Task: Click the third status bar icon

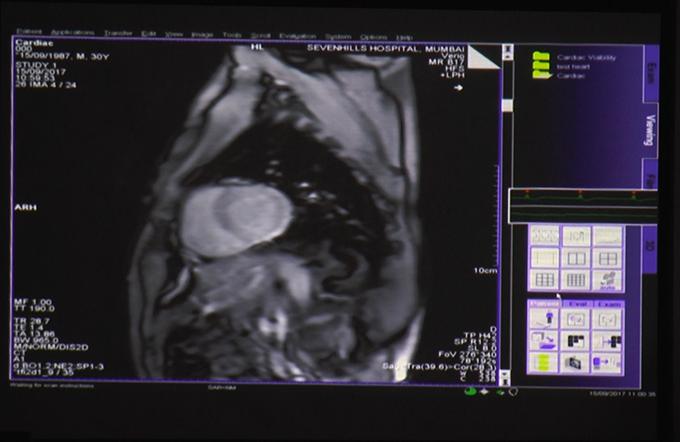Action: pyautogui.click(x=500, y=392)
